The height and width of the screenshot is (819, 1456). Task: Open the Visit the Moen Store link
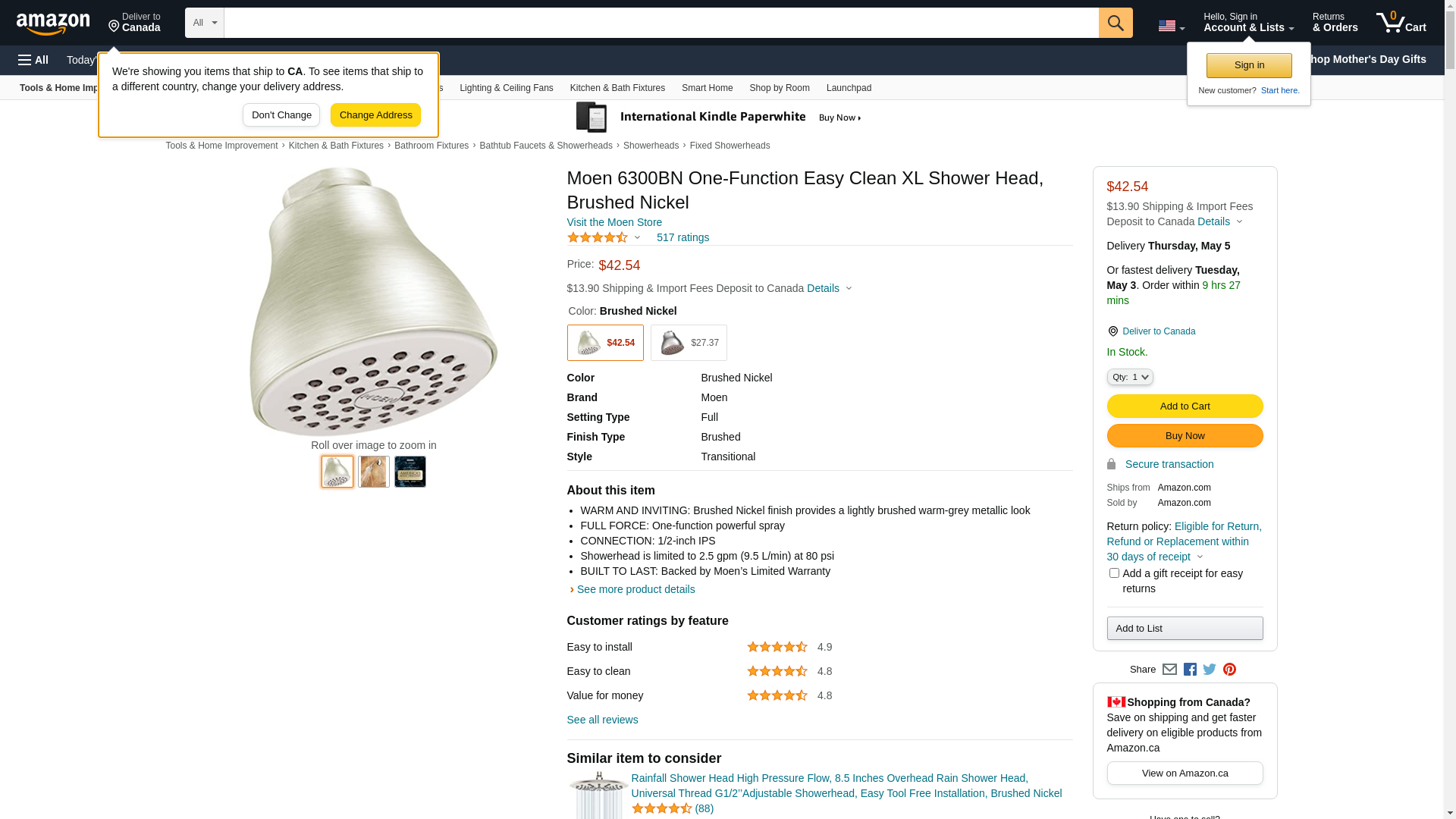point(614,222)
